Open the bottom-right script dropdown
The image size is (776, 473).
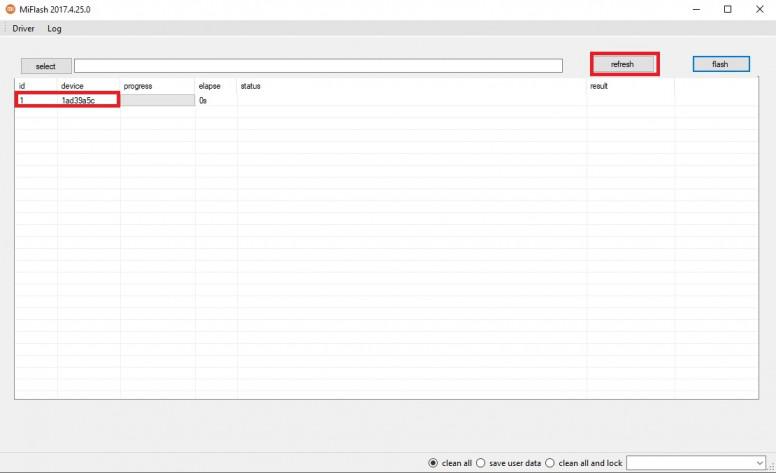point(696,463)
